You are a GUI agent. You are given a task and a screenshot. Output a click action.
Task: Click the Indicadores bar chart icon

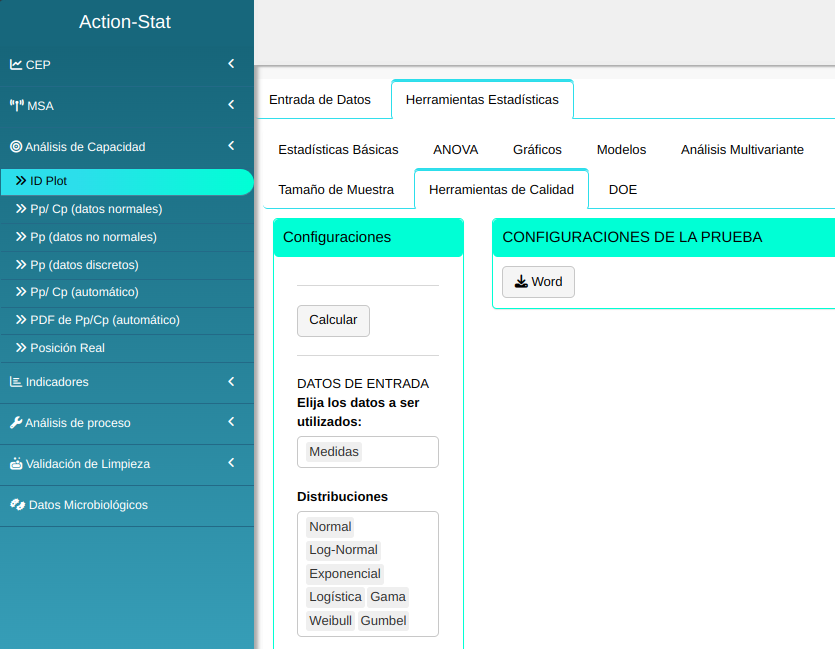click(16, 382)
